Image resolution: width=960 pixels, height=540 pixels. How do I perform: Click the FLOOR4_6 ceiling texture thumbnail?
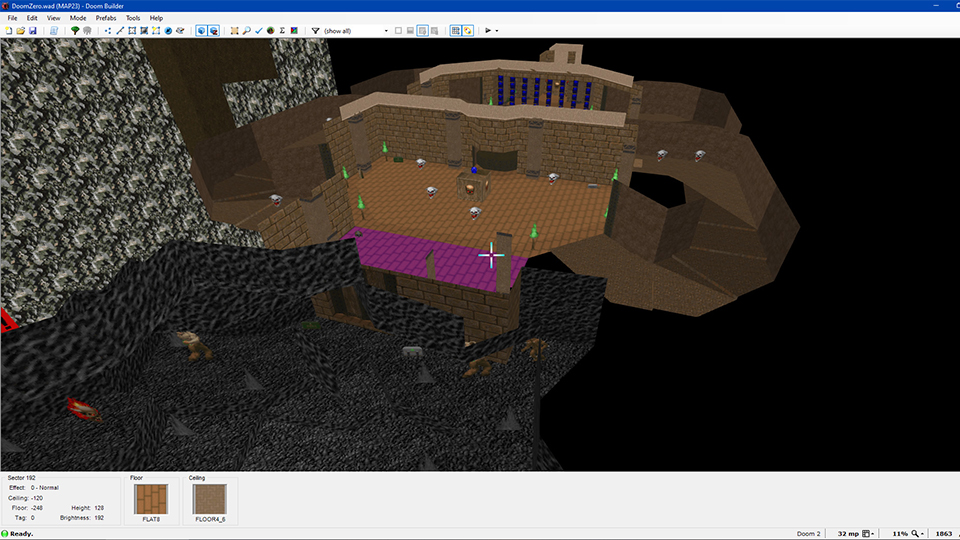(210, 499)
